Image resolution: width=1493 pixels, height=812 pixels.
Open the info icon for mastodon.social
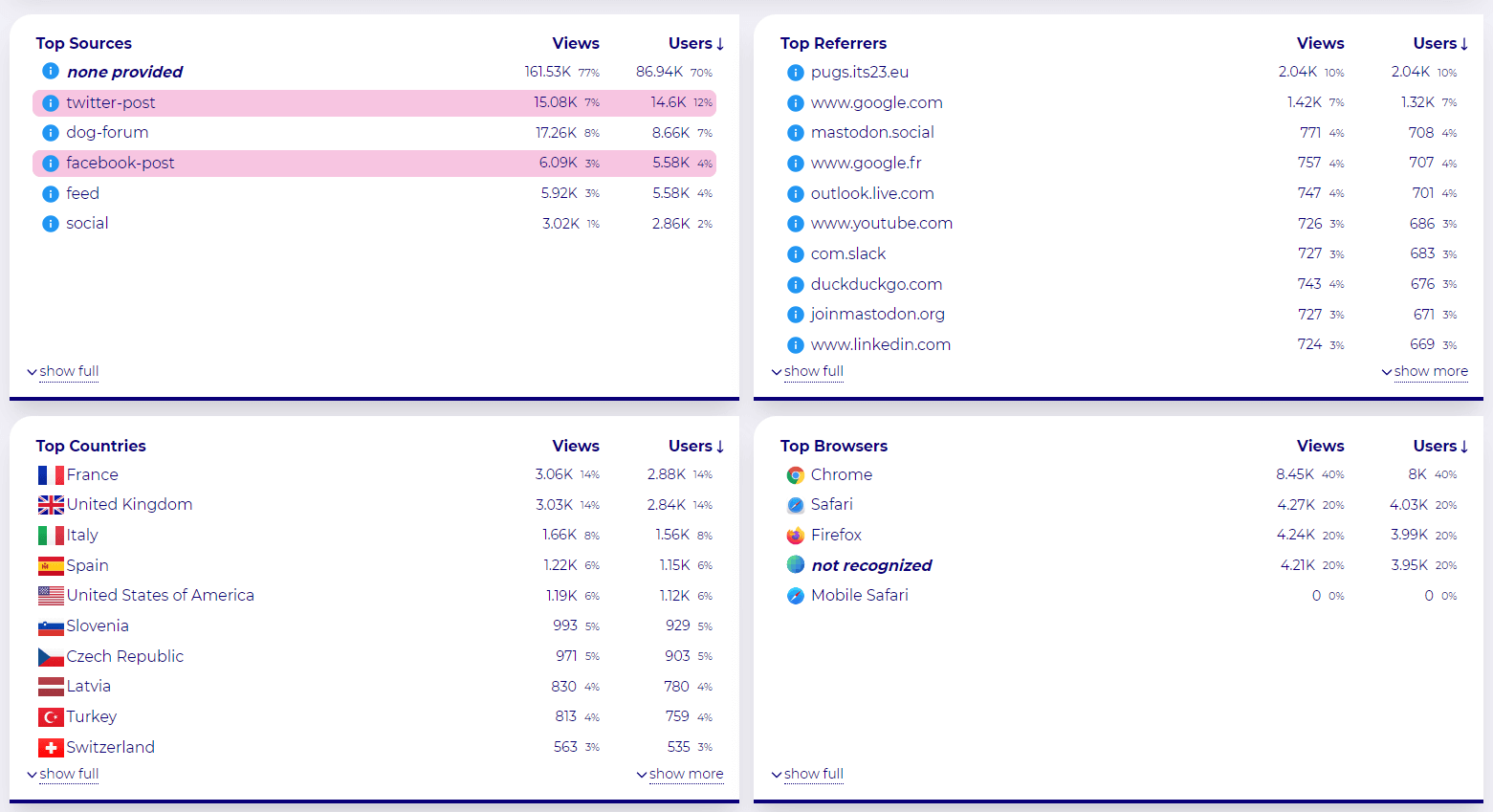pos(795,133)
